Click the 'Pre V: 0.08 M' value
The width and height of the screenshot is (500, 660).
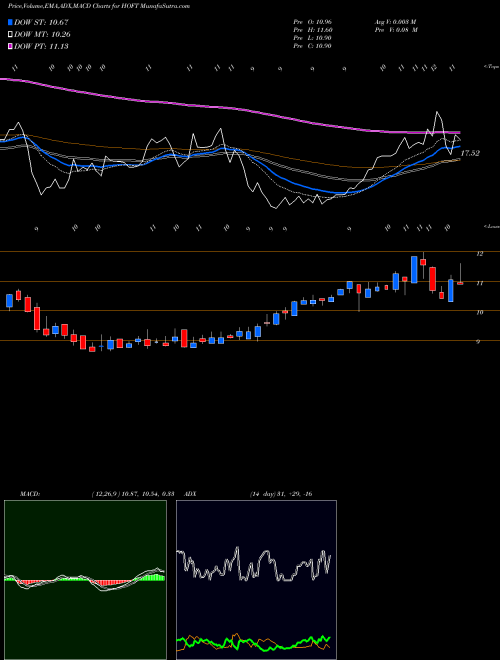pos(396,30)
